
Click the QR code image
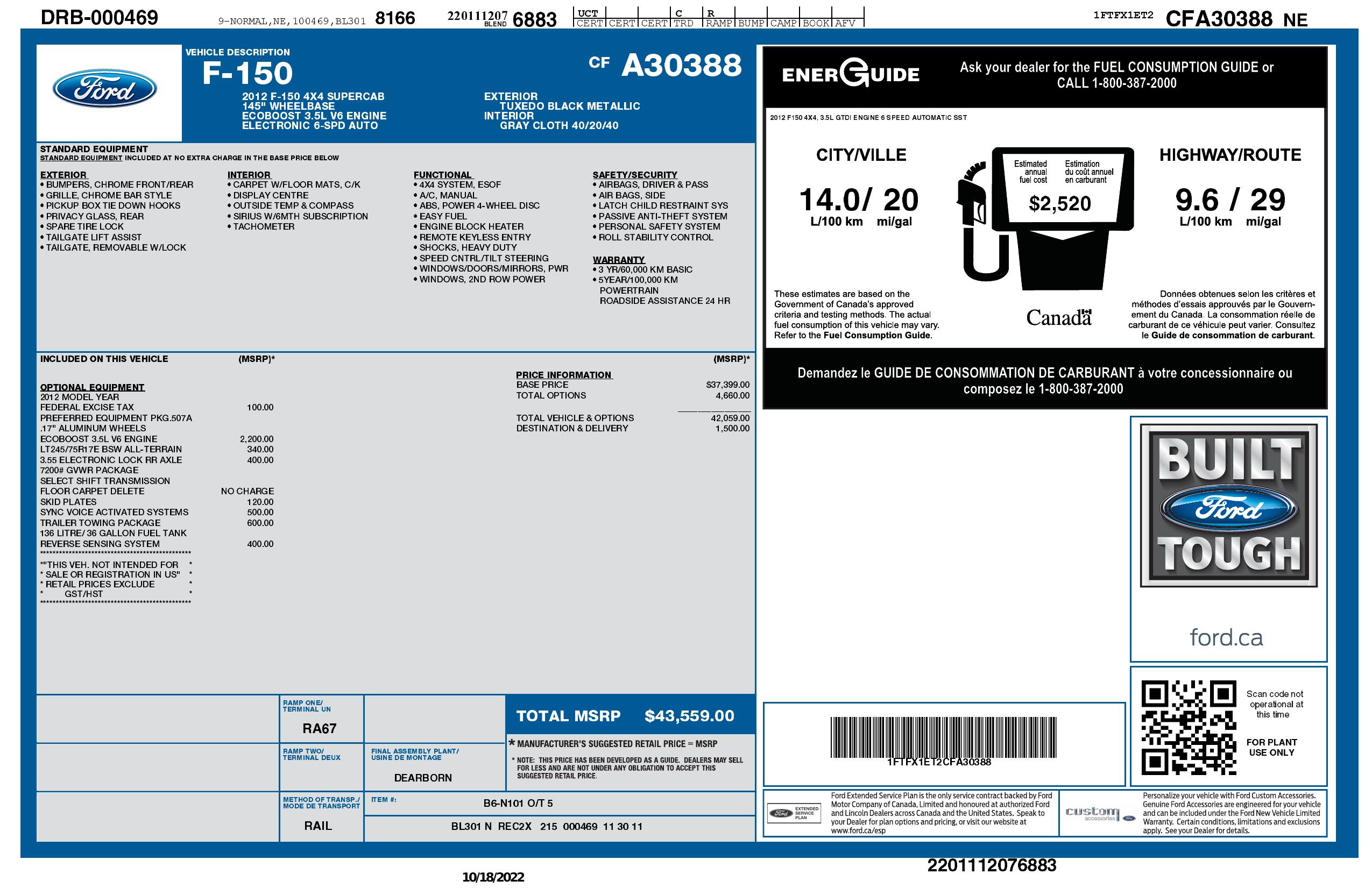click(1188, 727)
